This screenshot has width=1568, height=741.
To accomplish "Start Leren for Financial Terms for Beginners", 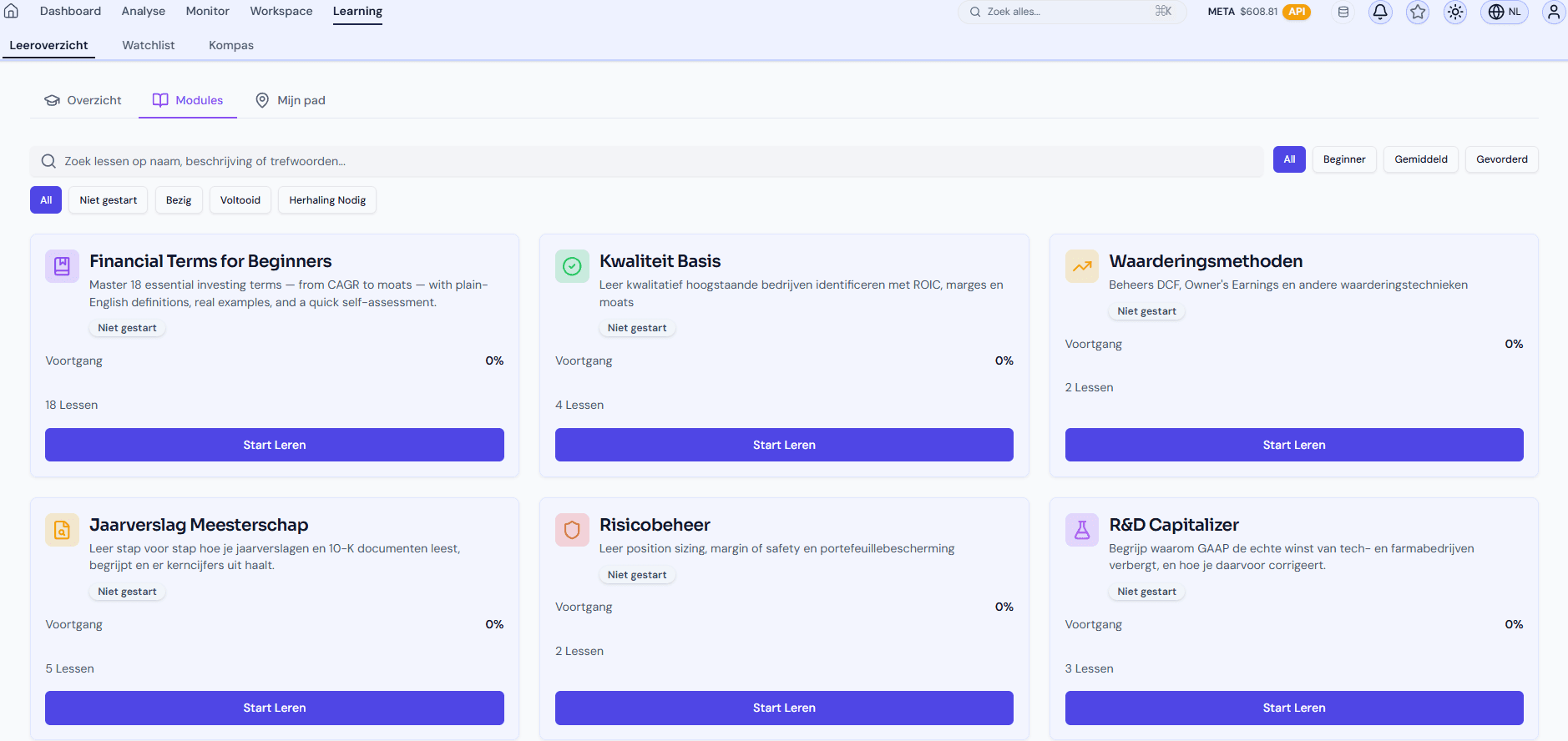I will pos(275,445).
